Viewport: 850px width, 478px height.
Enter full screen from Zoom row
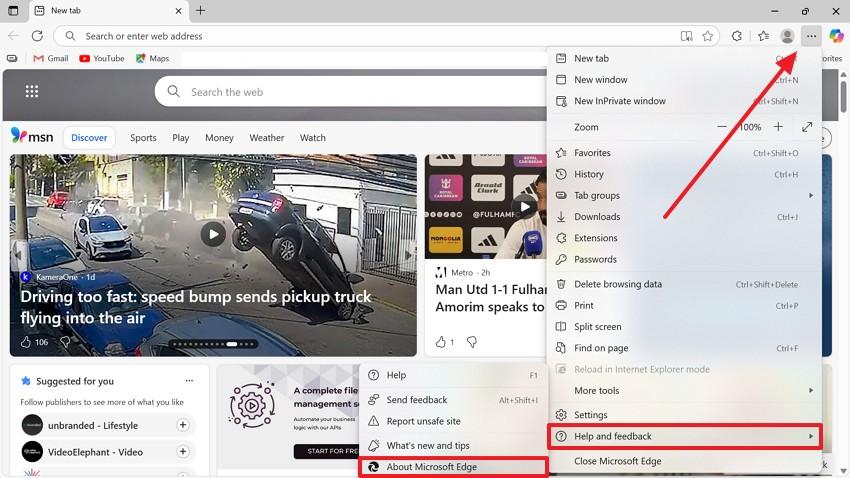[807, 127]
